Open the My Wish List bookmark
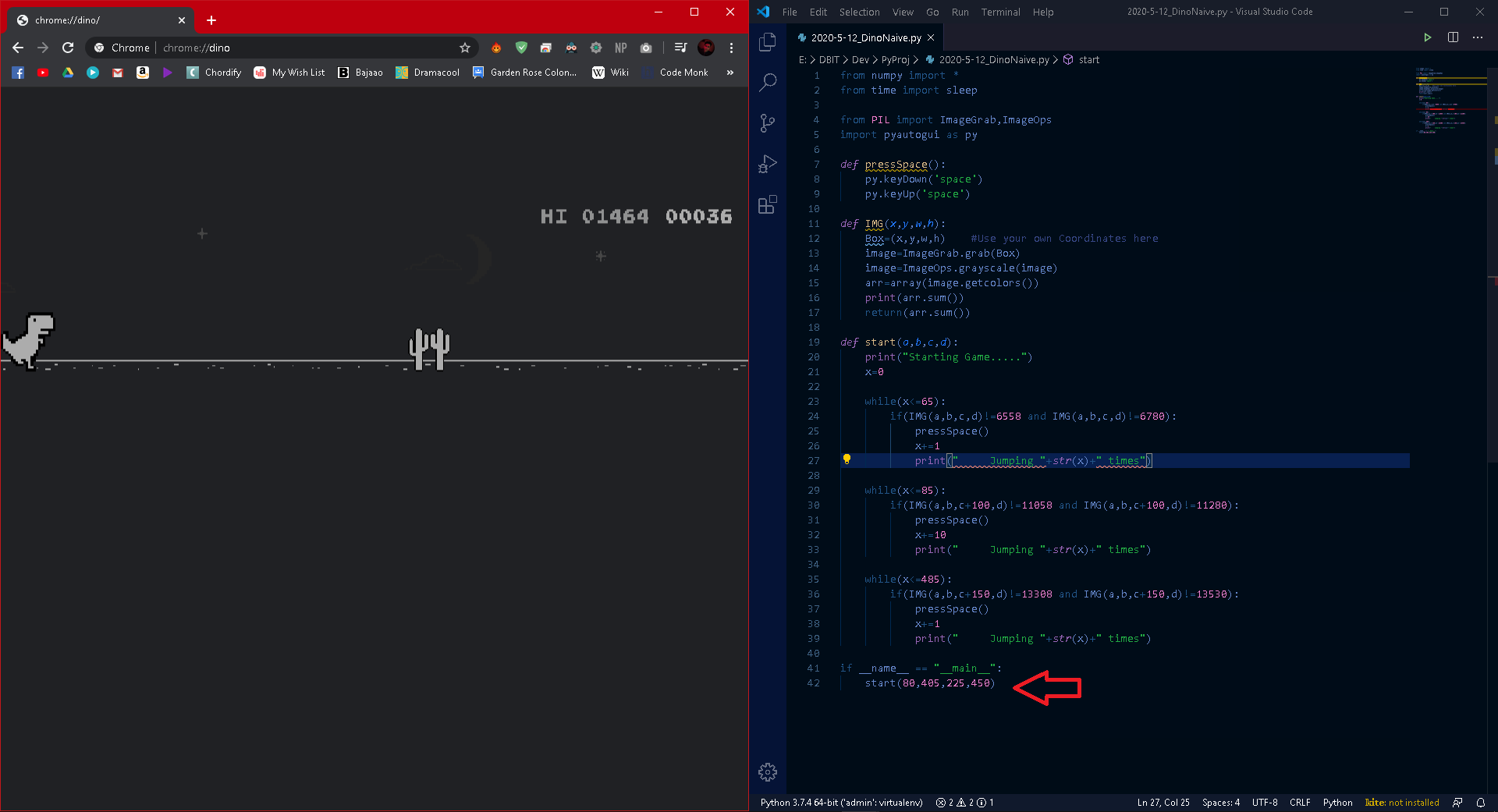 (289, 73)
